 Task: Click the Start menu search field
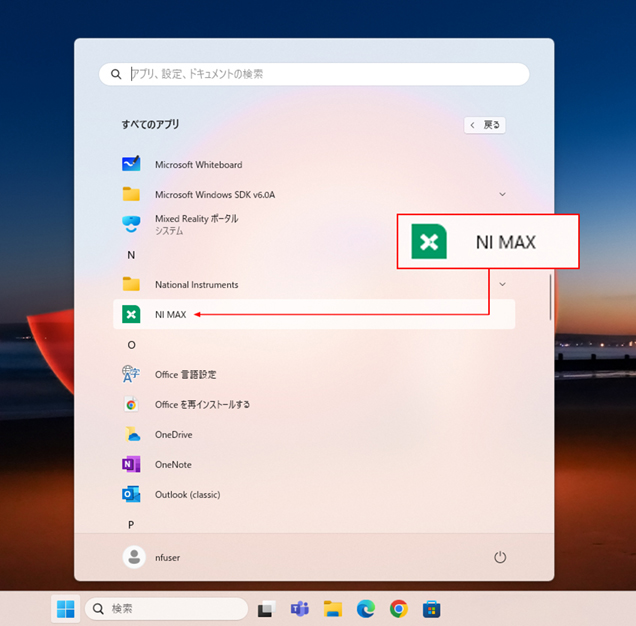(314, 74)
